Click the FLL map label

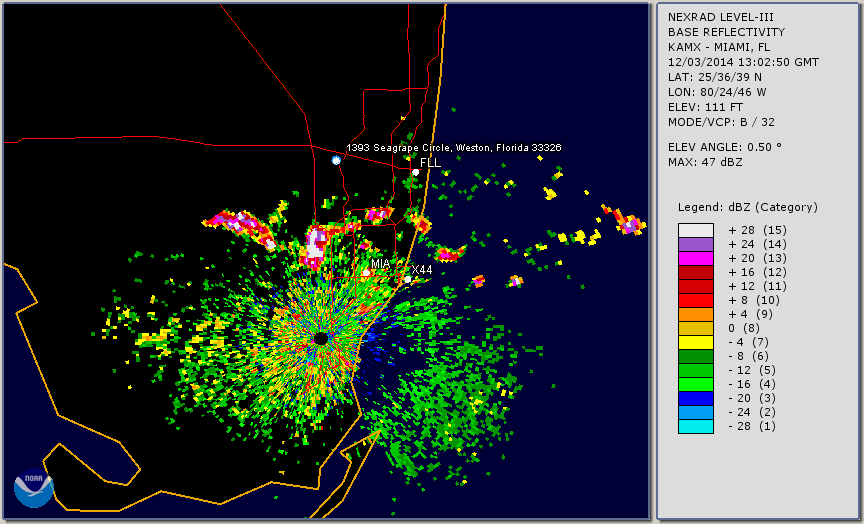click(x=430, y=163)
